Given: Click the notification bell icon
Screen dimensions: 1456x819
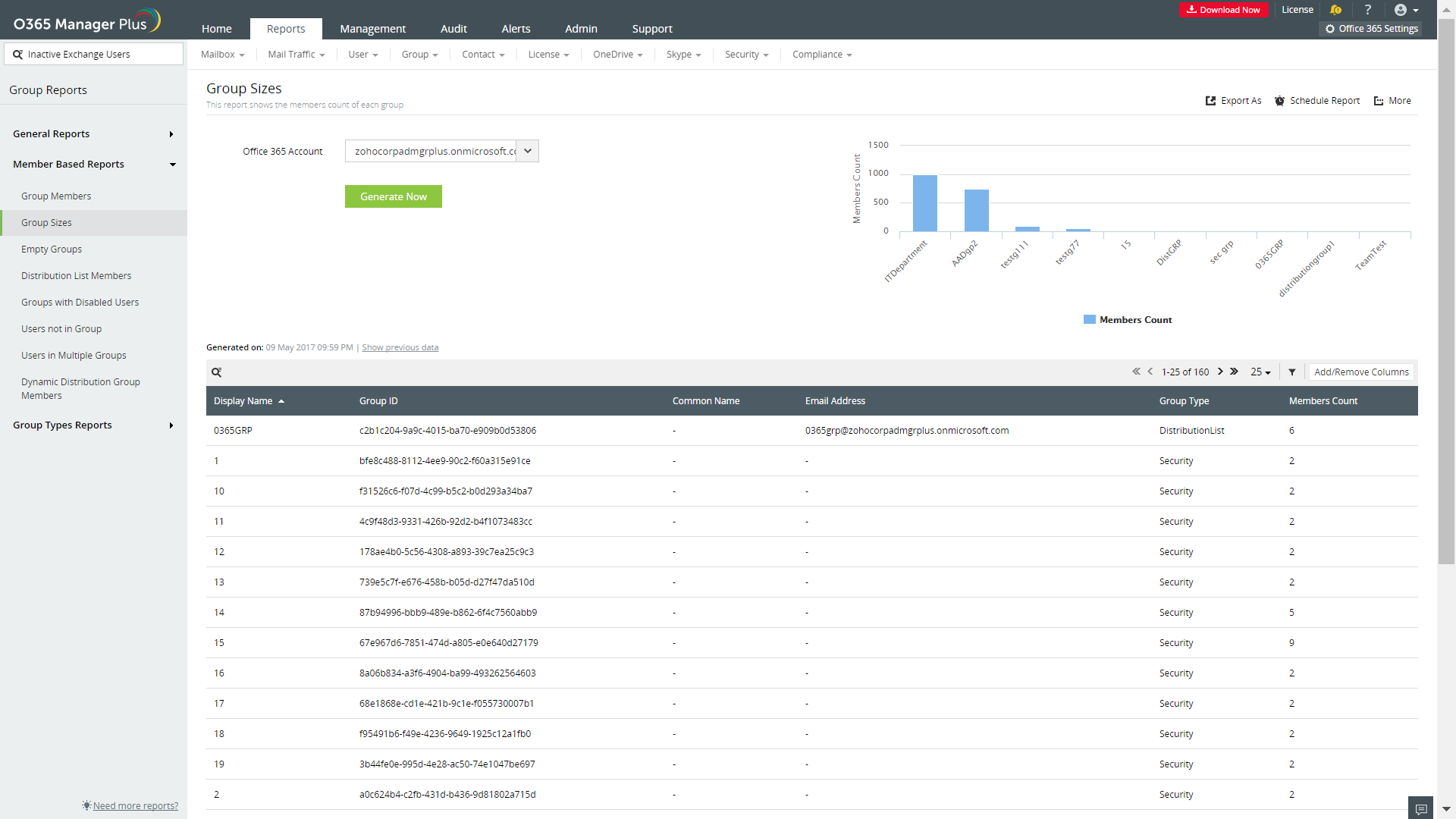Looking at the screenshot, I should click(x=1335, y=10).
